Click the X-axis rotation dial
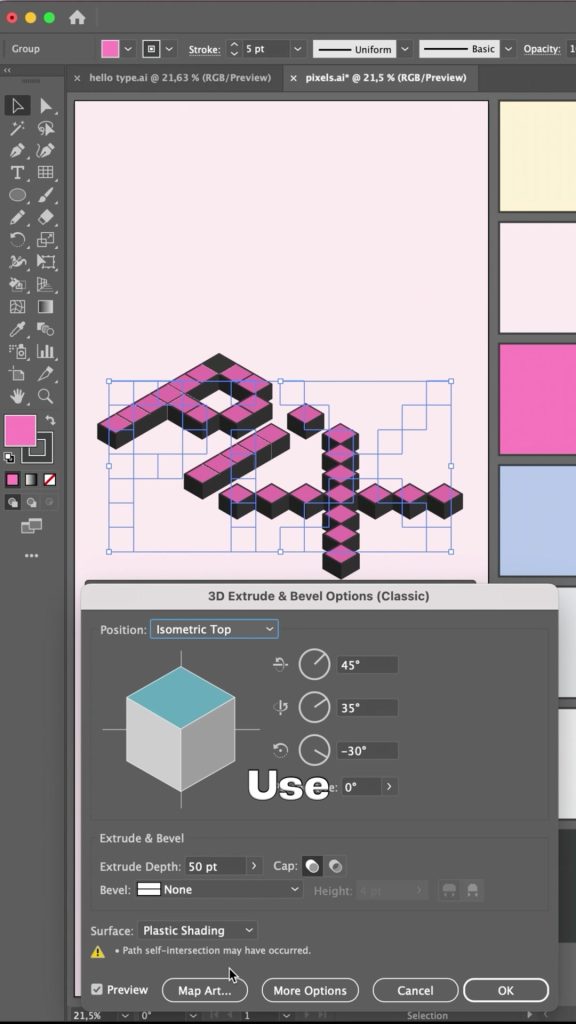This screenshot has width=576, height=1024. click(x=315, y=665)
